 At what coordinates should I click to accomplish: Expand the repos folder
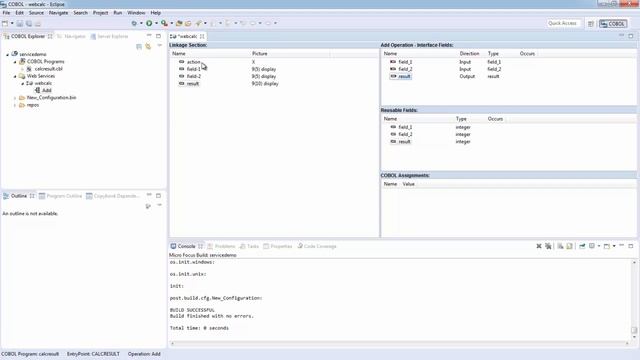coord(15,105)
